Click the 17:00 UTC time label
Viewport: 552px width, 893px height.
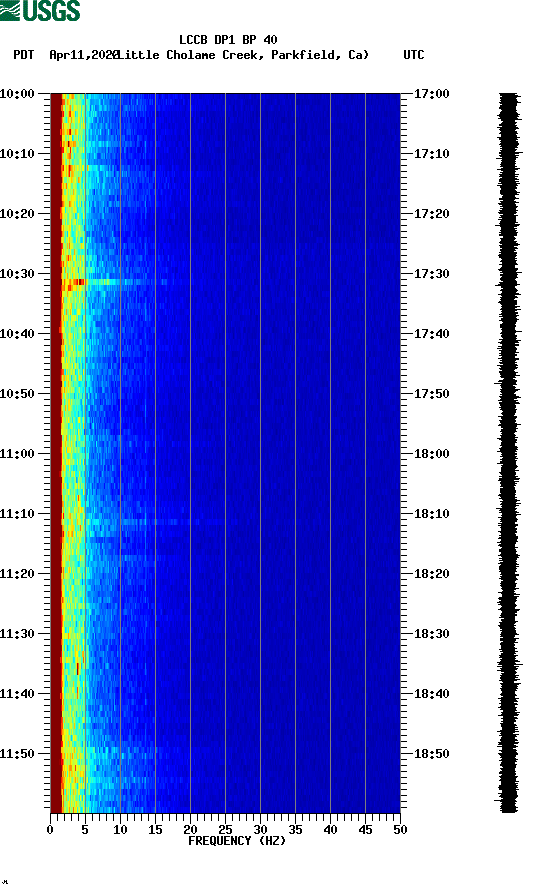point(432,93)
